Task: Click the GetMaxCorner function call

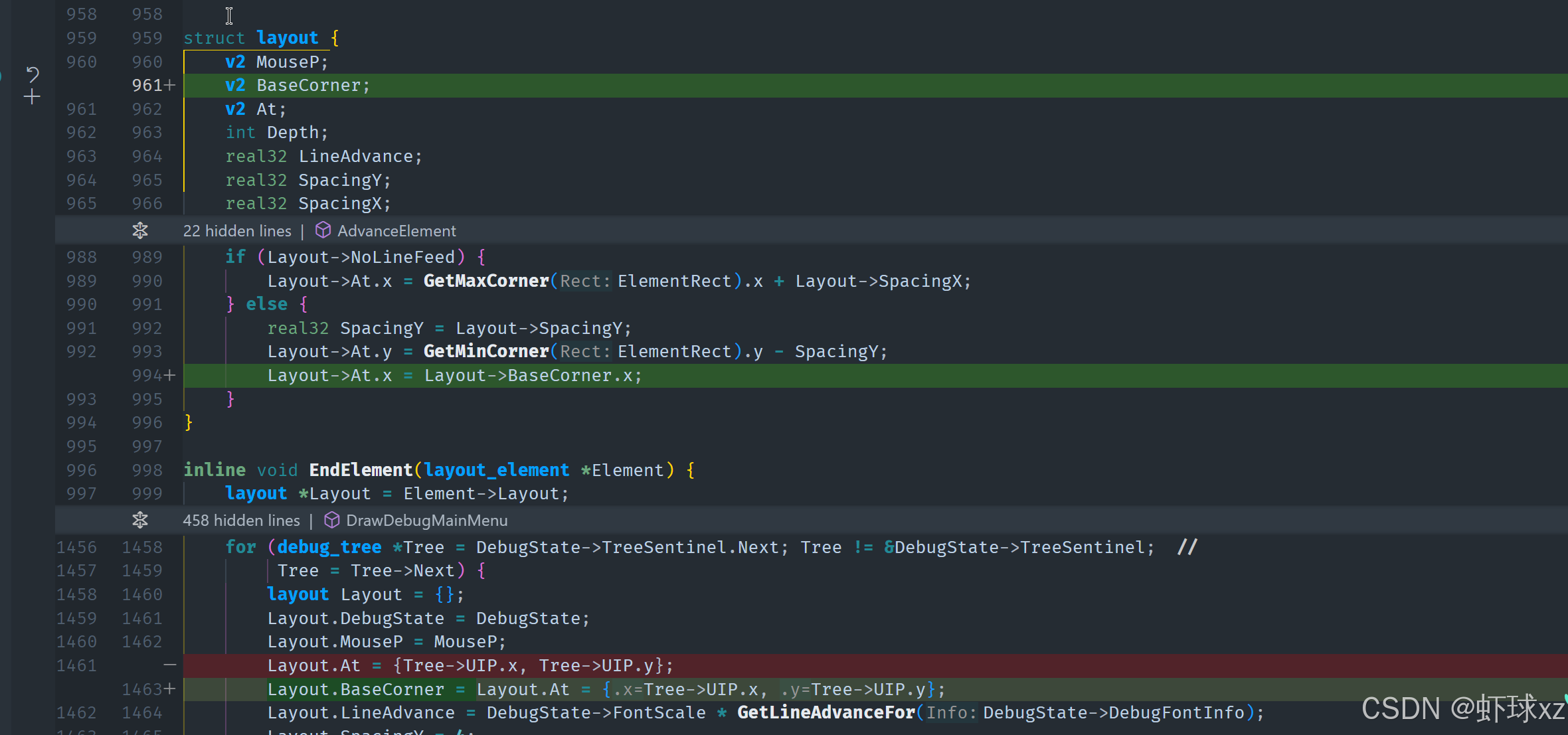Action: tap(486, 281)
